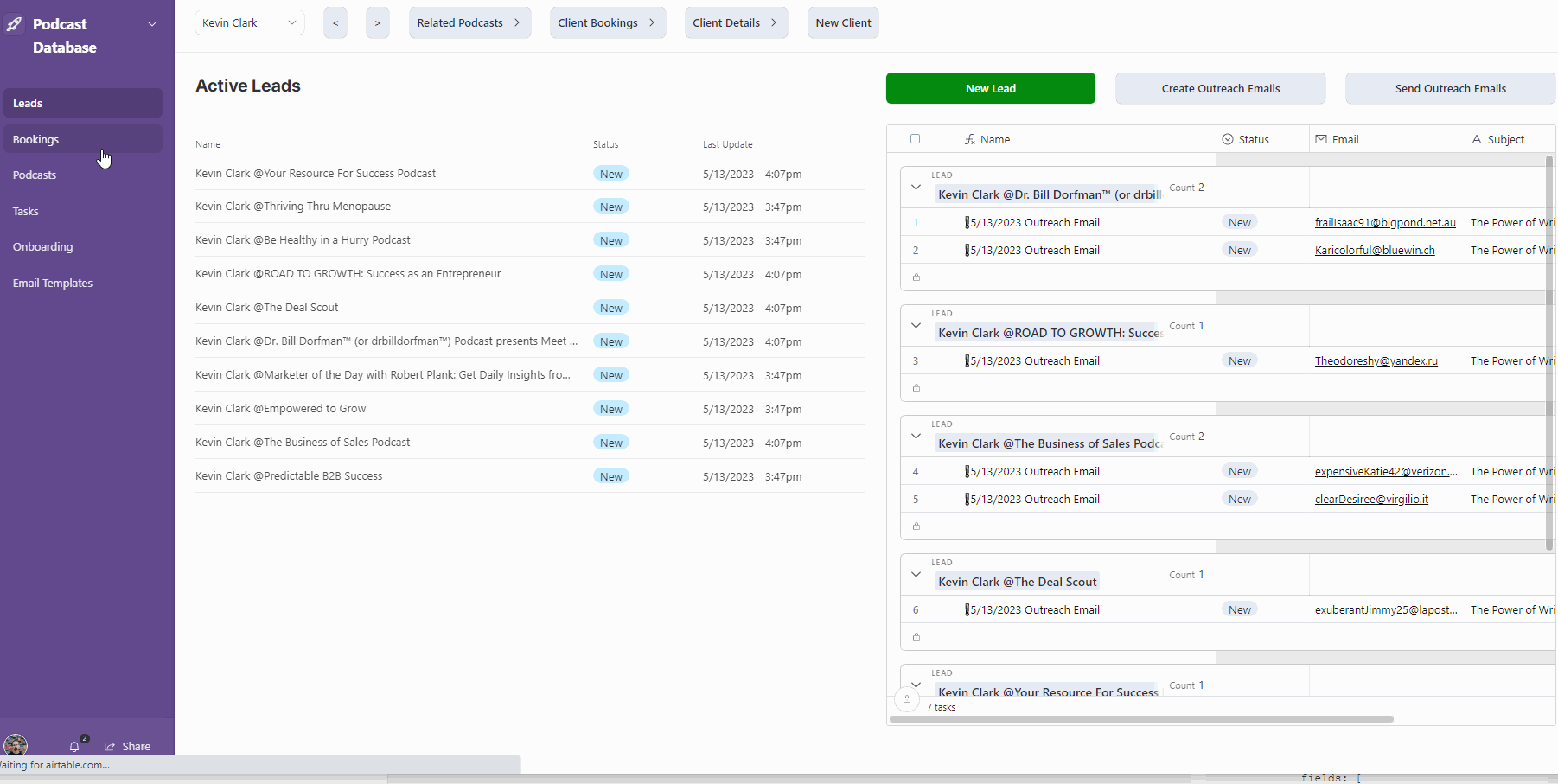This screenshot has width=1558, height=784.
Task: Open the notifications bell icon
Action: pyautogui.click(x=74, y=746)
